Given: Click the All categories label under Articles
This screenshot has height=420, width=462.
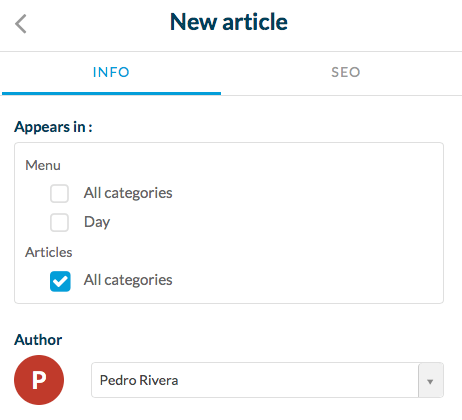Looking at the screenshot, I should pyautogui.click(x=128, y=280).
